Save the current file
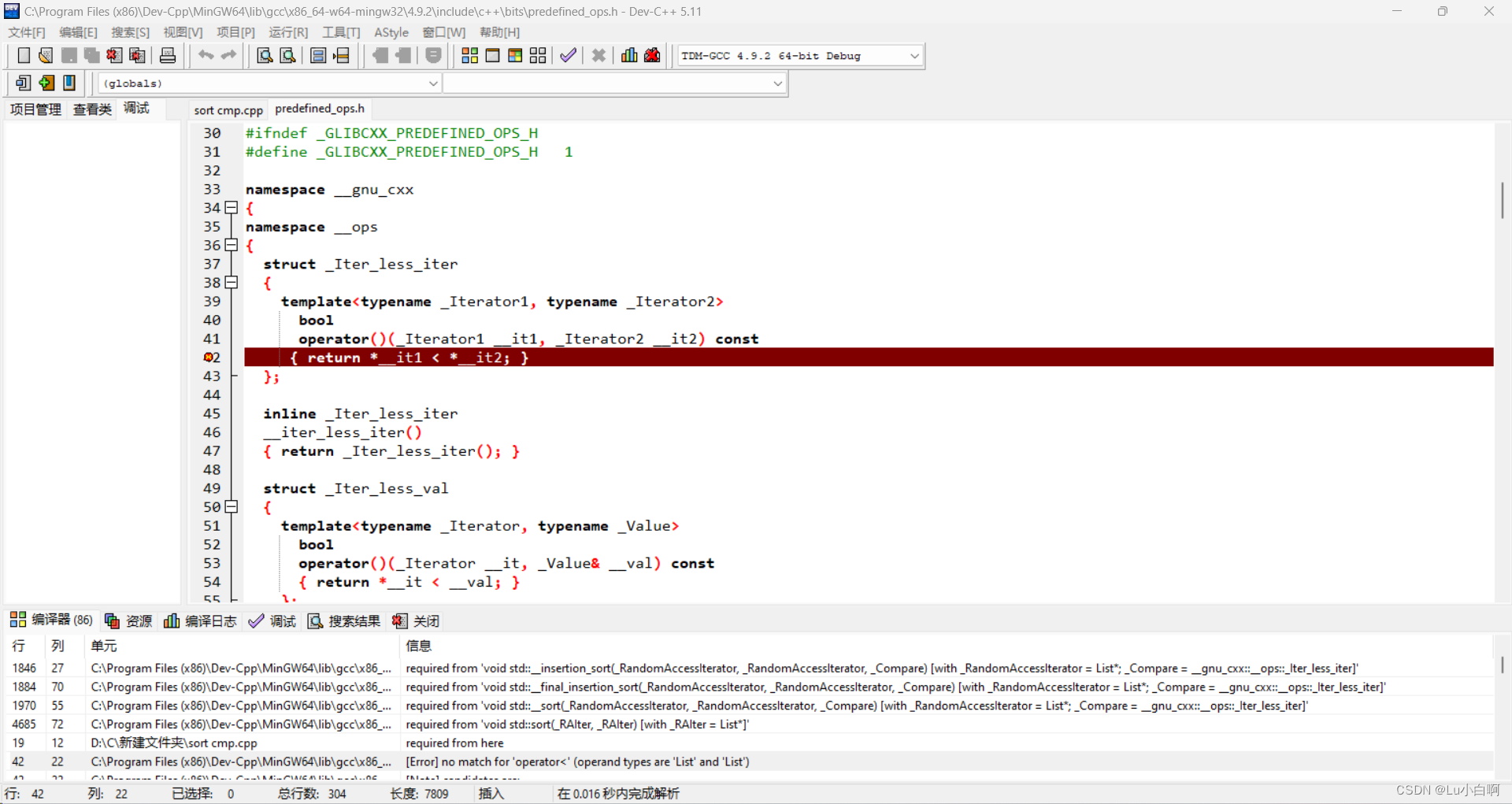The height and width of the screenshot is (804, 1512). [69, 55]
